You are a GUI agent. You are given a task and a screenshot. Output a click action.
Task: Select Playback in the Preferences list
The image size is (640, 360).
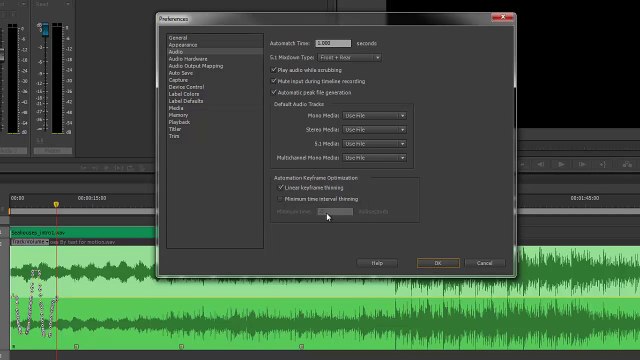(180, 122)
